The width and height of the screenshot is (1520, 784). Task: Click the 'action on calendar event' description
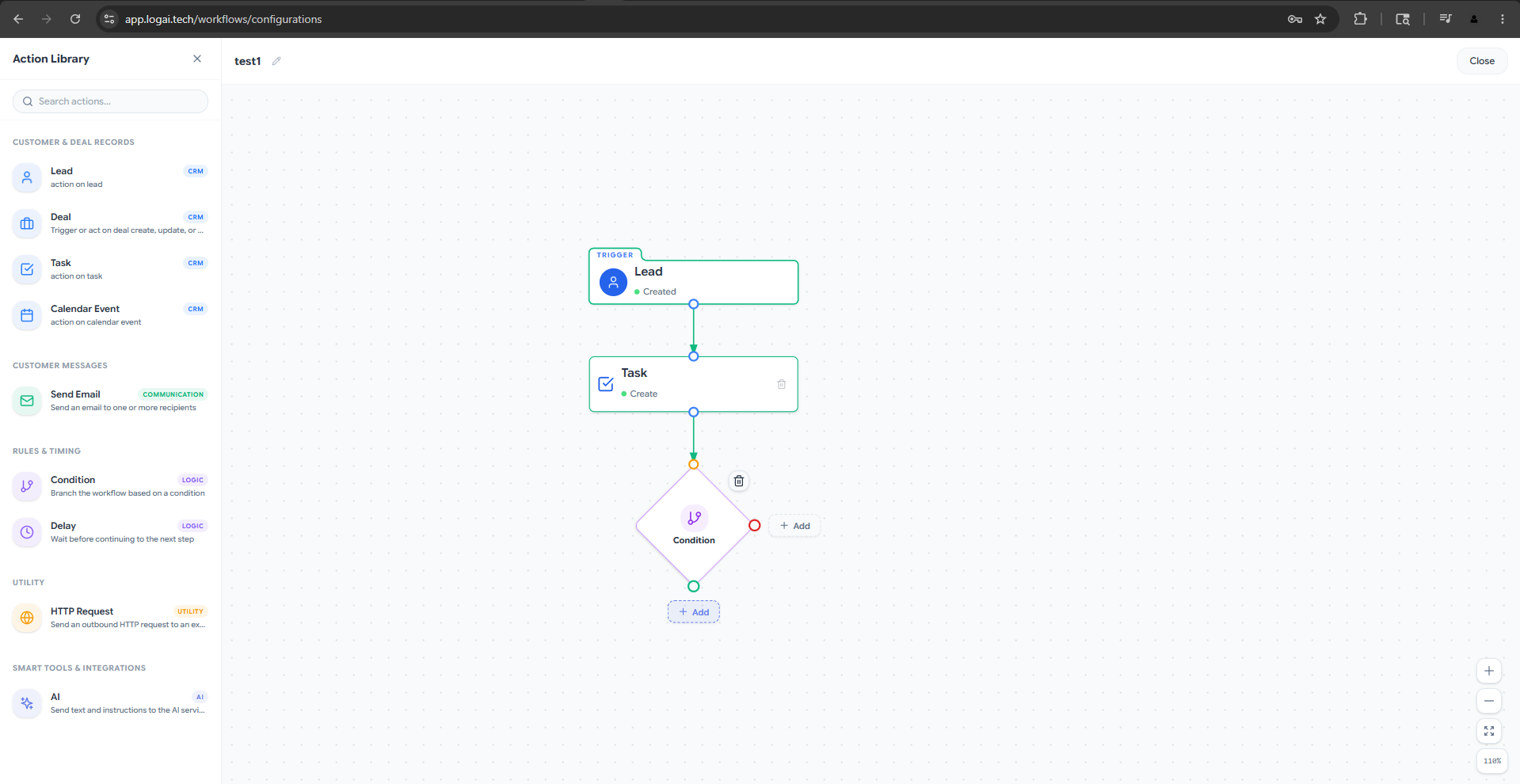96,322
